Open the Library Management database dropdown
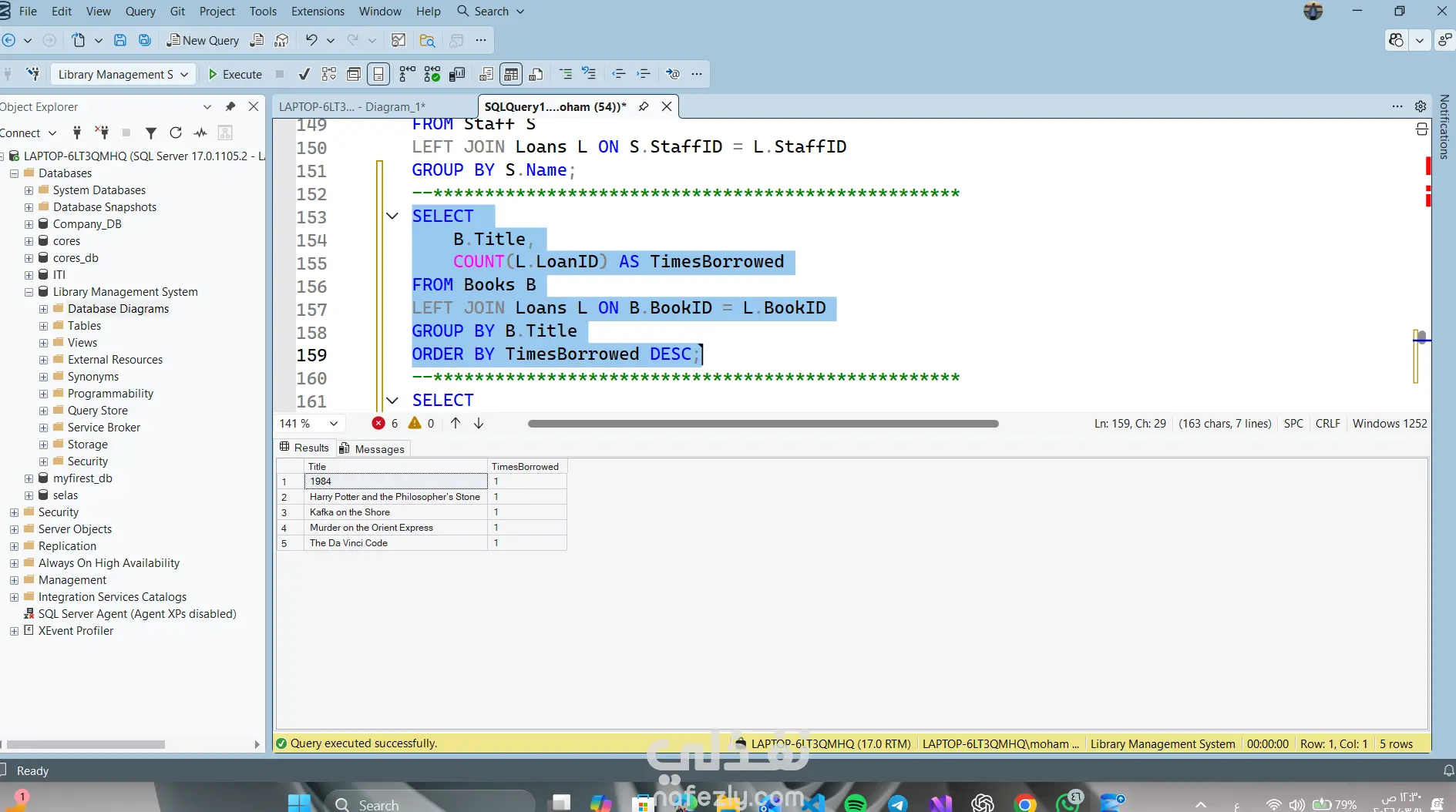The height and width of the screenshot is (812, 1456). [x=122, y=74]
